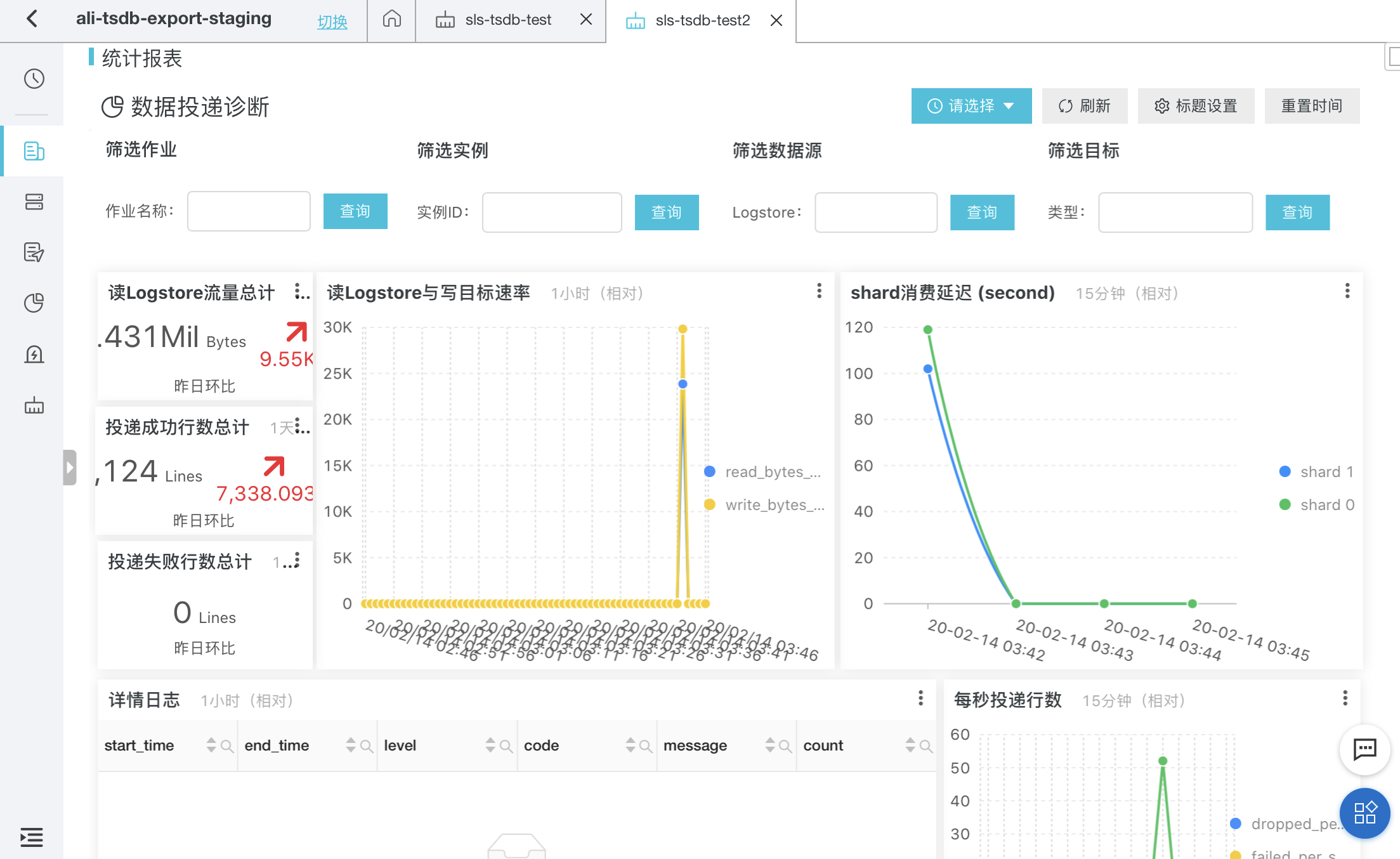Open more menu of 详情日志 panel
1400x859 pixels.
(920, 698)
